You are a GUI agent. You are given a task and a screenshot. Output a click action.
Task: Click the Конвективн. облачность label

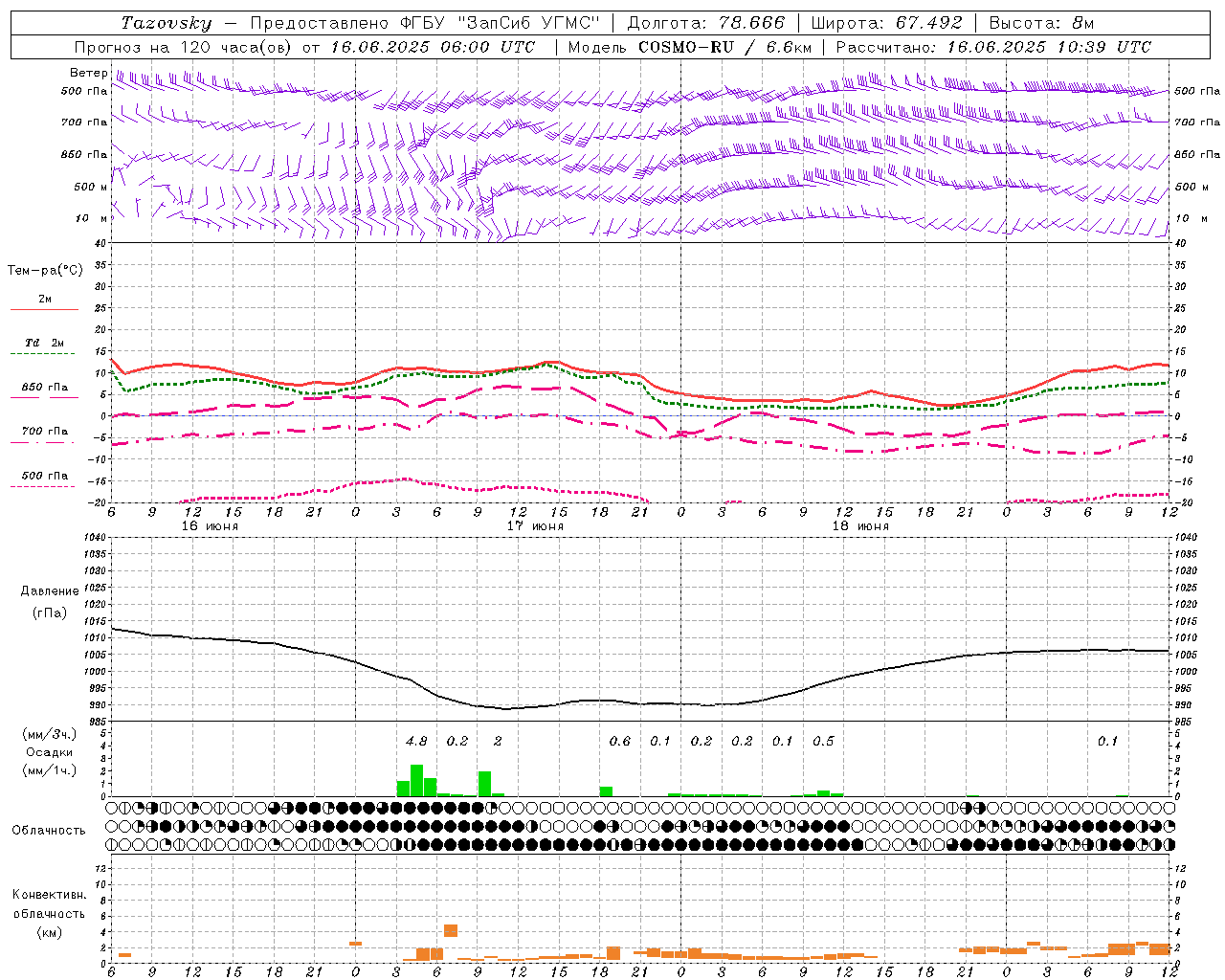[x=49, y=903]
